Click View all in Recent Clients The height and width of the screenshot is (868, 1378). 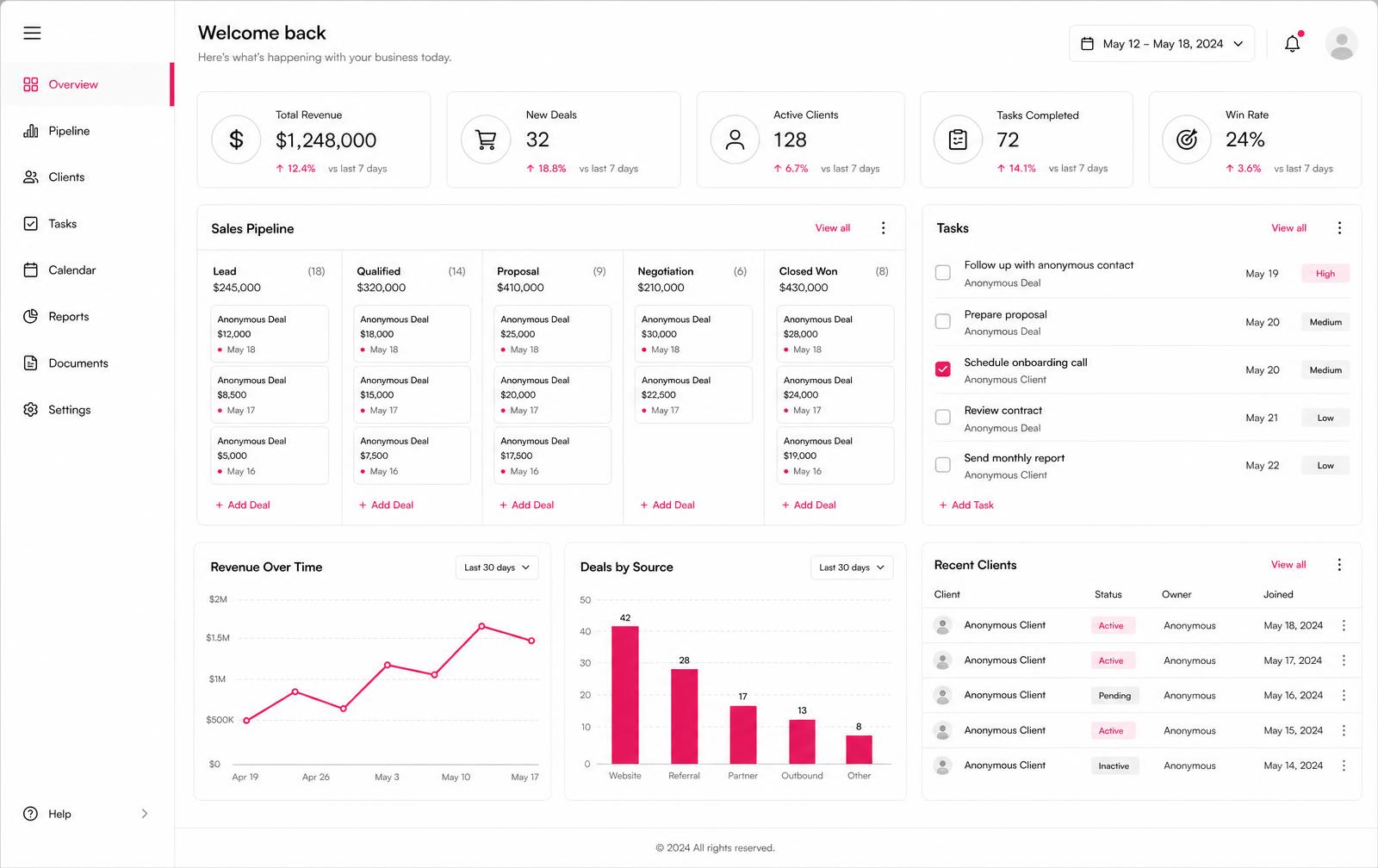tap(1288, 565)
